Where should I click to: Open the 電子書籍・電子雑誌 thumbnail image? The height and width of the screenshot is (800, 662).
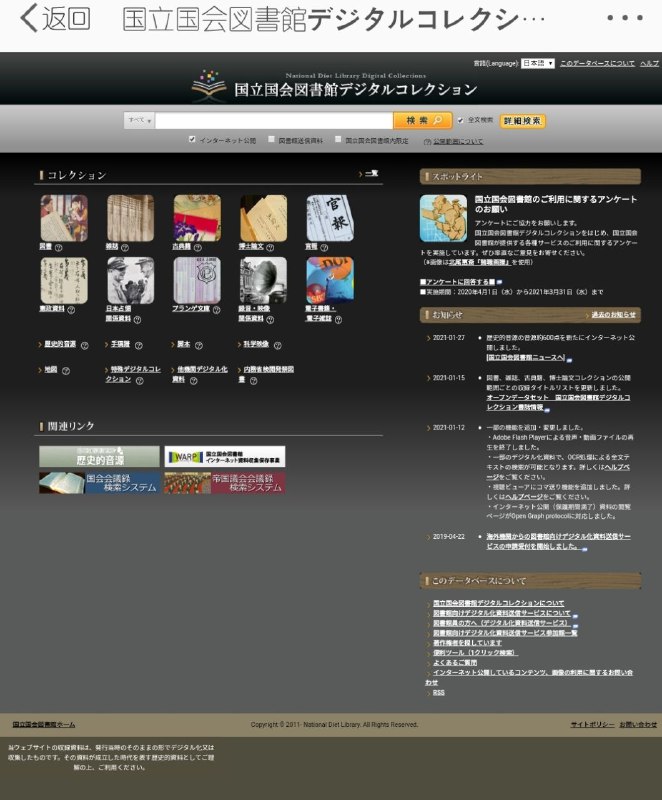pyautogui.click(x=330, y=280)
